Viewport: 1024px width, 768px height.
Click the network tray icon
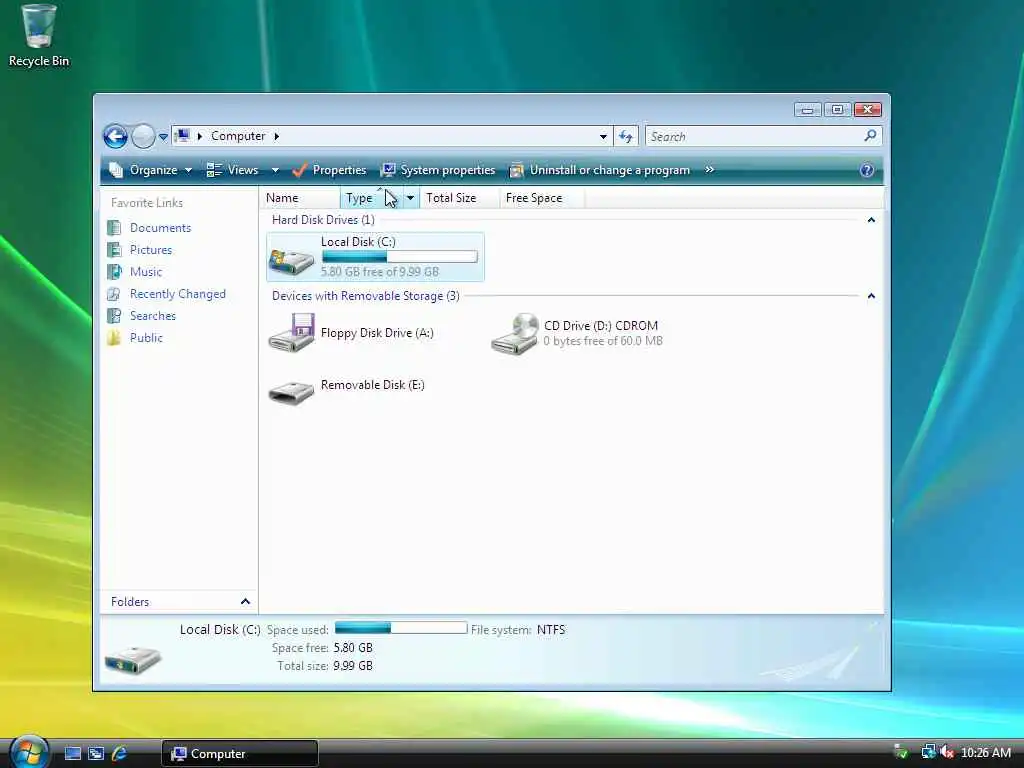(x=928, y=752)
